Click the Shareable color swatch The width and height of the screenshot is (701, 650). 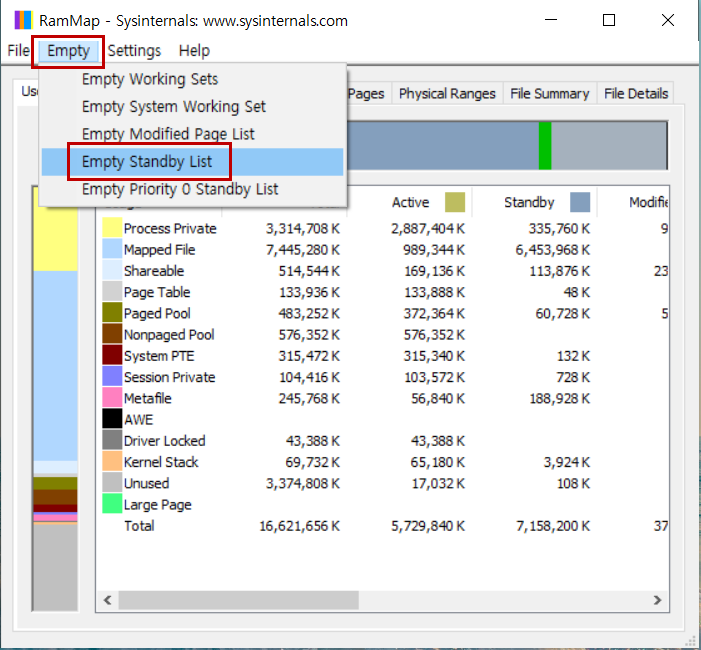click(112, 270)
